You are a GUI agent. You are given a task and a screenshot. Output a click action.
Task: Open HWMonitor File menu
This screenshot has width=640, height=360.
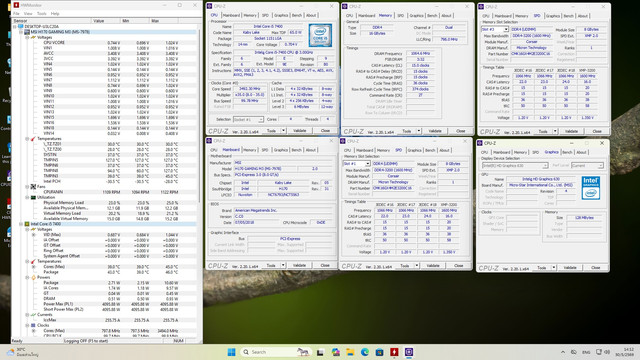[x=16, y=13]
